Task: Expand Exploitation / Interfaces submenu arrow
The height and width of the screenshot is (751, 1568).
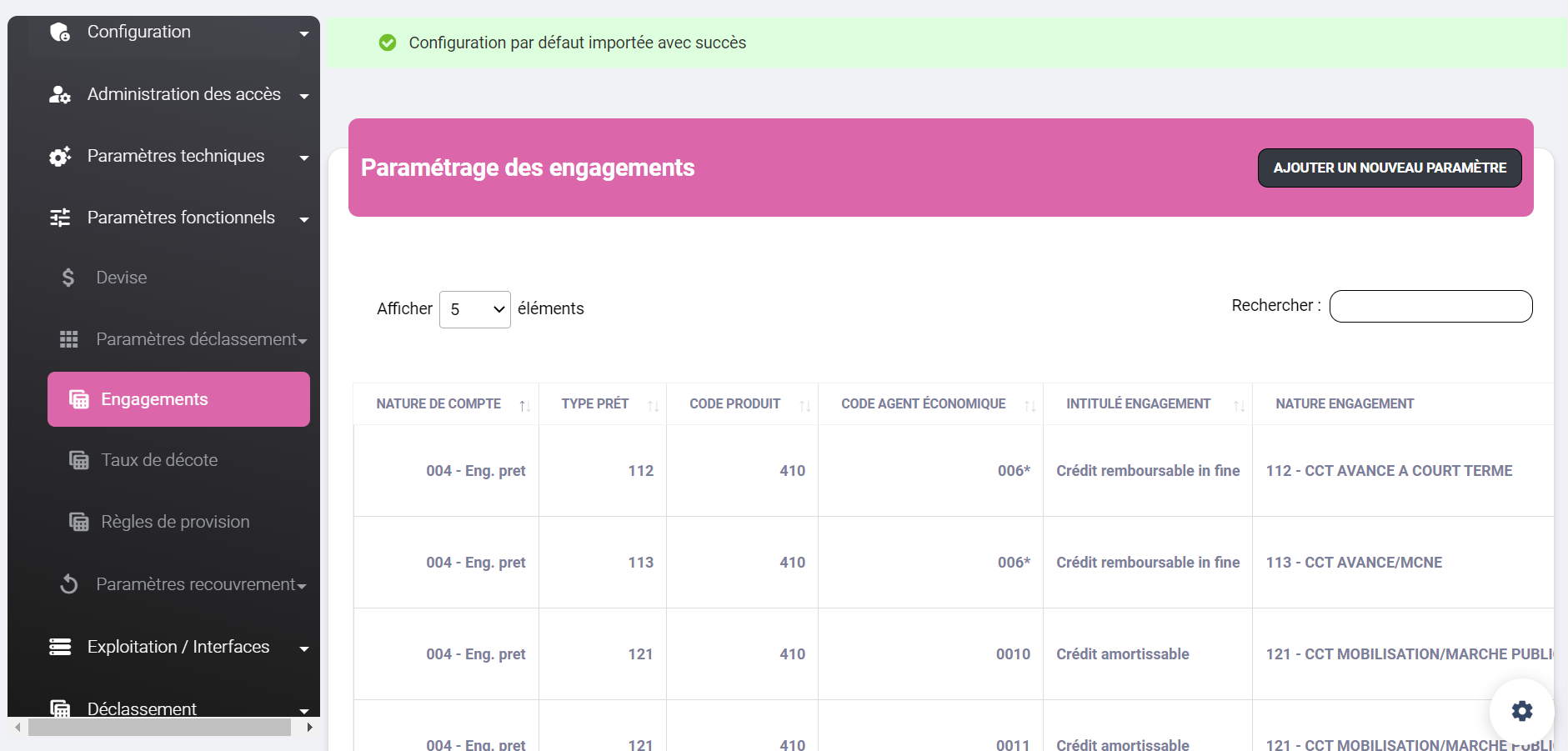Action: point(304,648)
